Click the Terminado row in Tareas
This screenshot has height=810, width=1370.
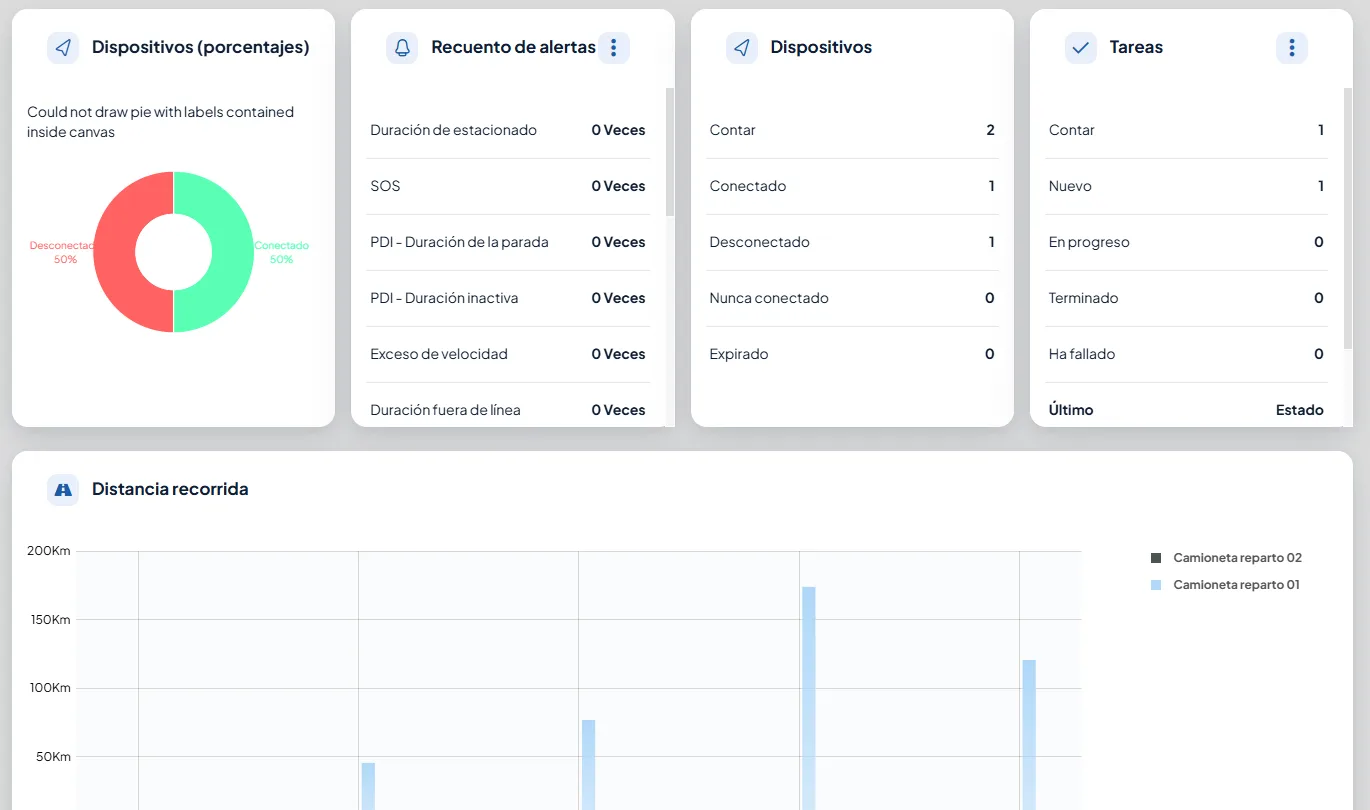click(1186, 298)
